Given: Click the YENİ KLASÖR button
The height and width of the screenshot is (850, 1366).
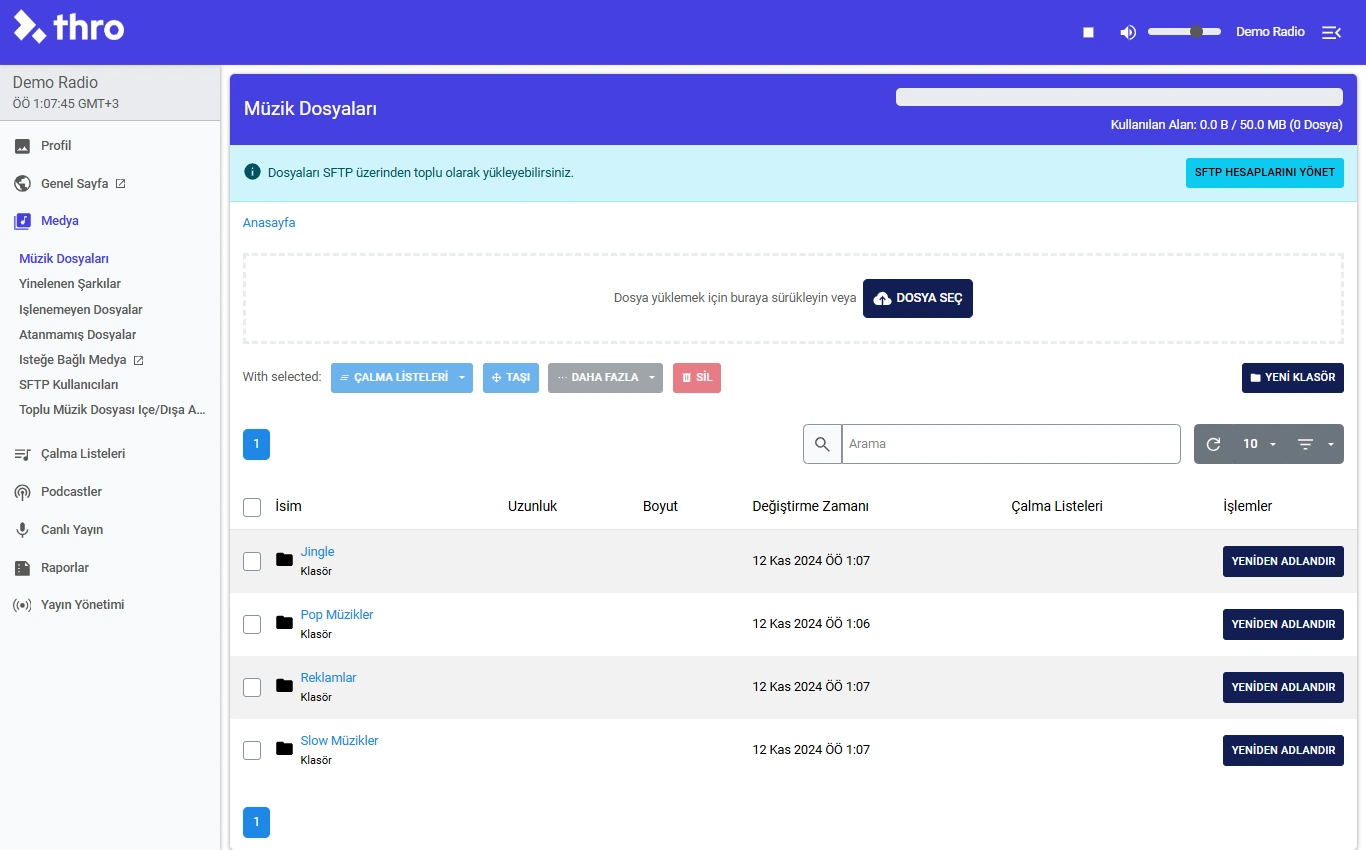Looking at the screenshot, I should pos(1293,378).
